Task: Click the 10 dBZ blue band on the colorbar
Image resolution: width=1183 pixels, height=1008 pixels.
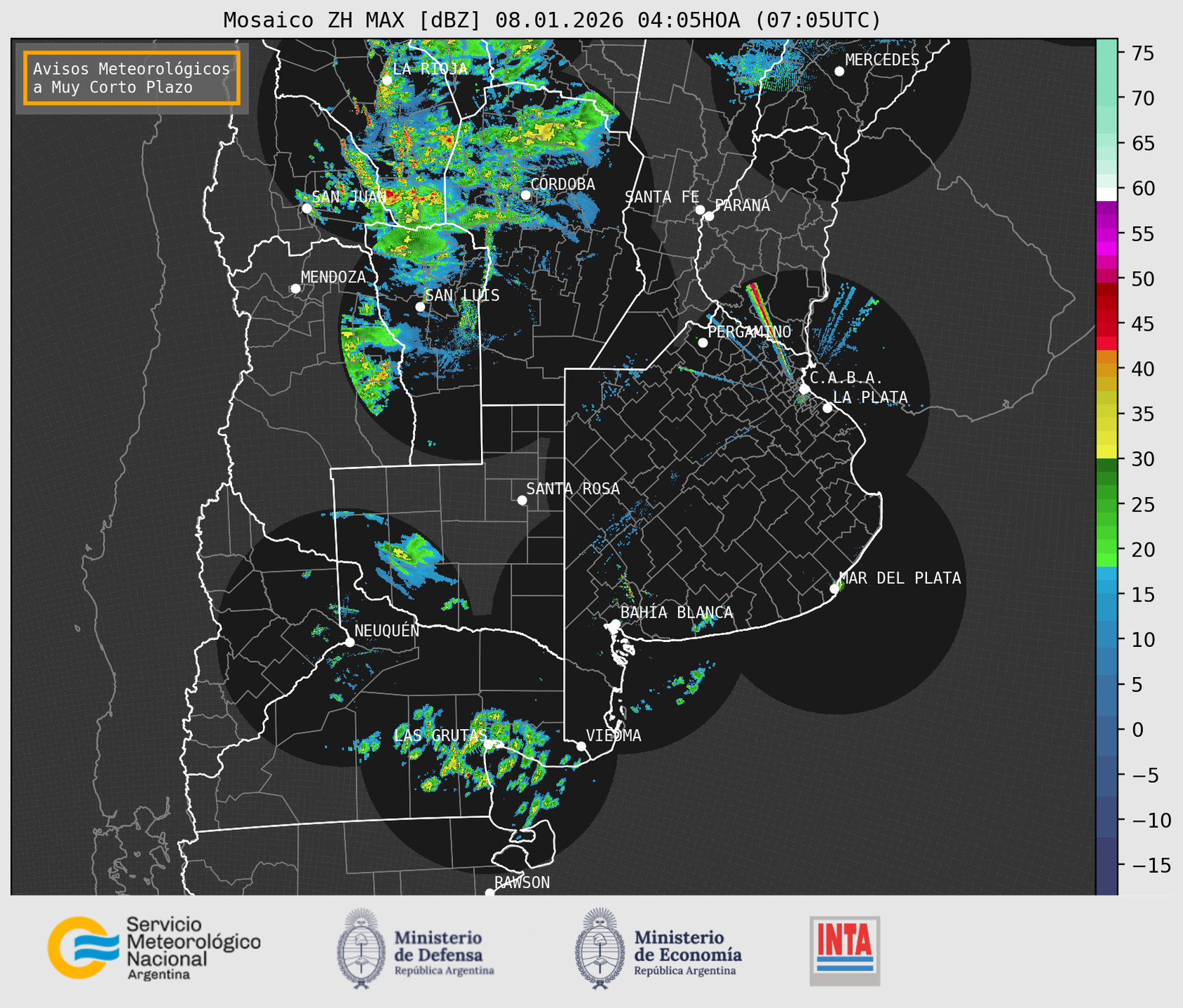Action: click(x=1107, y=639)
